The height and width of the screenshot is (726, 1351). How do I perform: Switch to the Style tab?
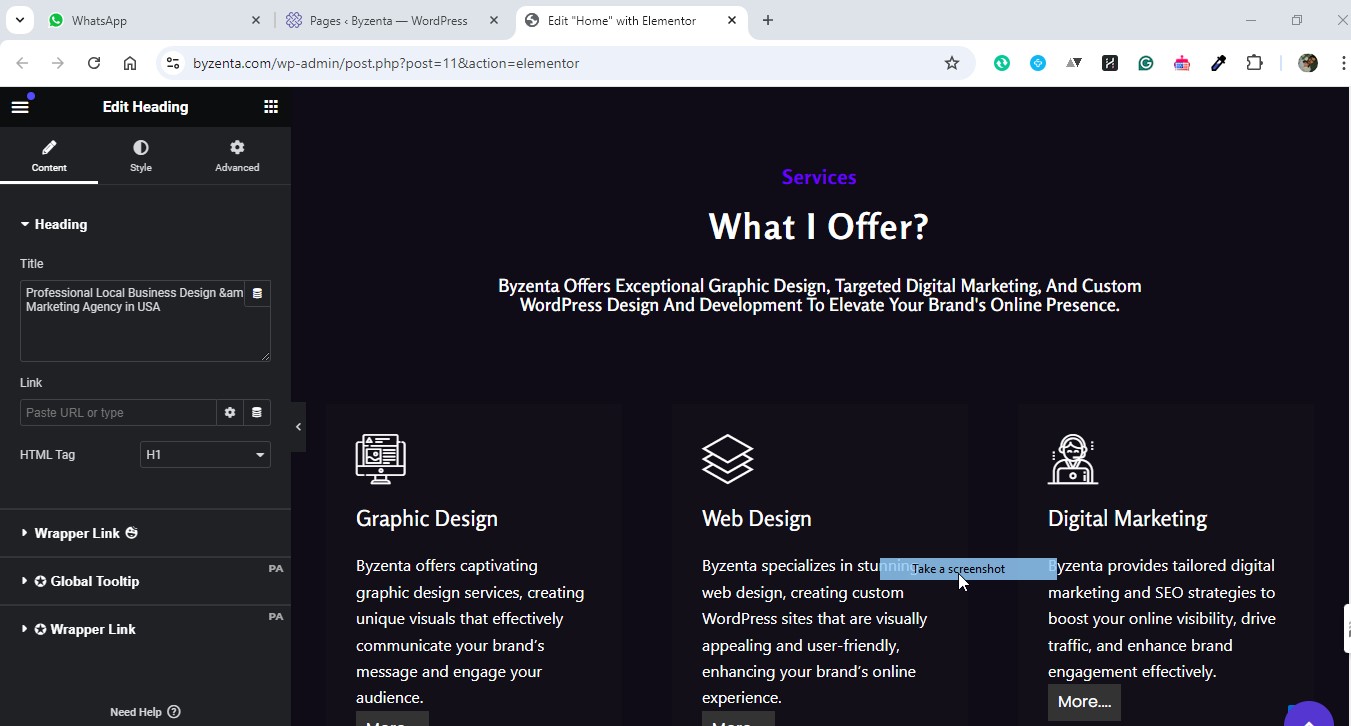click(x=140, y=155)
